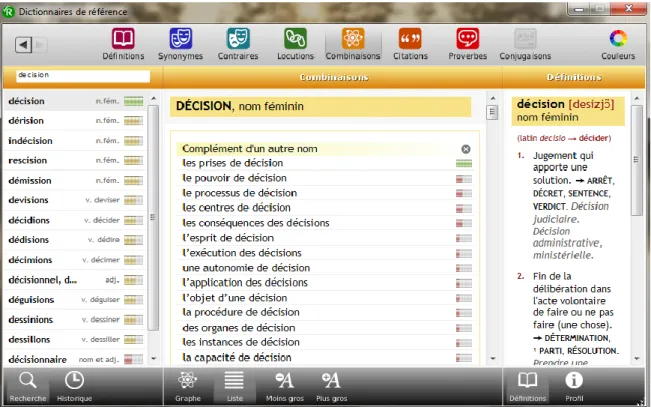Click combination les instances de décision
Image resolution: width=651 pixels, height=407 pixels.
(x=241, y=343)
